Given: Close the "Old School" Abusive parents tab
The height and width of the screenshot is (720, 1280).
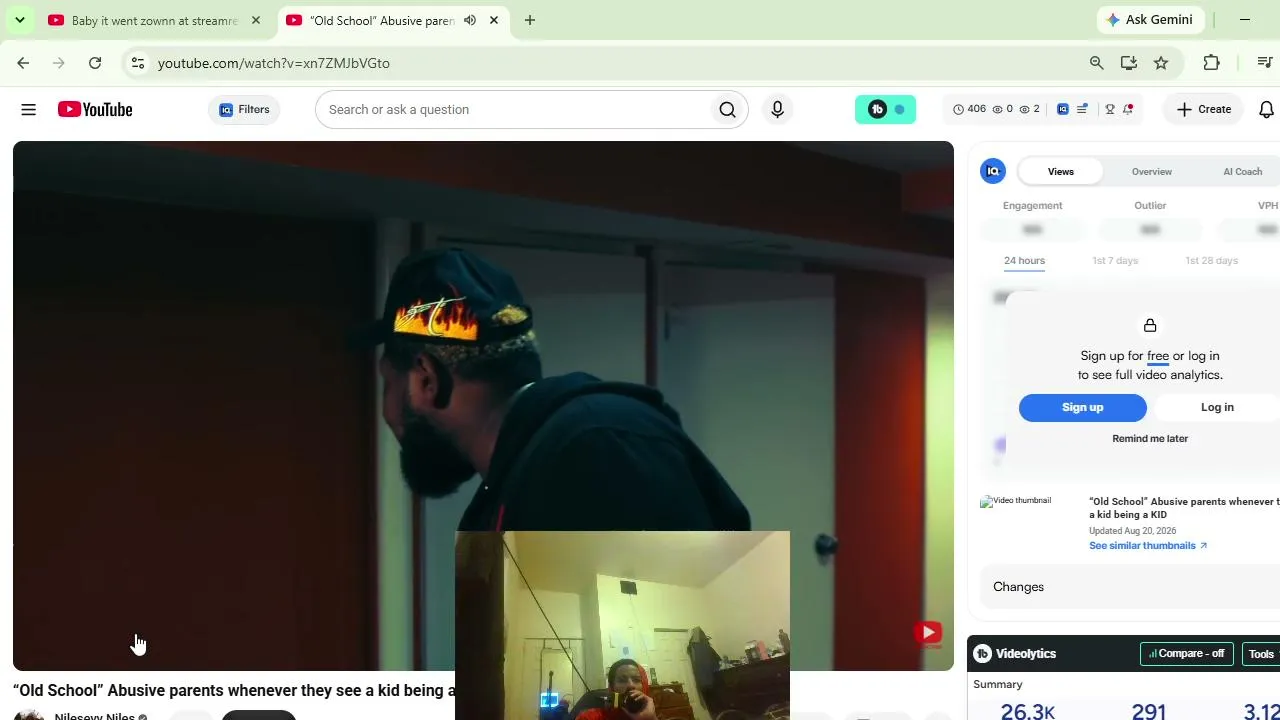Looking at the screenshot, I should click(x=494, y=20).
